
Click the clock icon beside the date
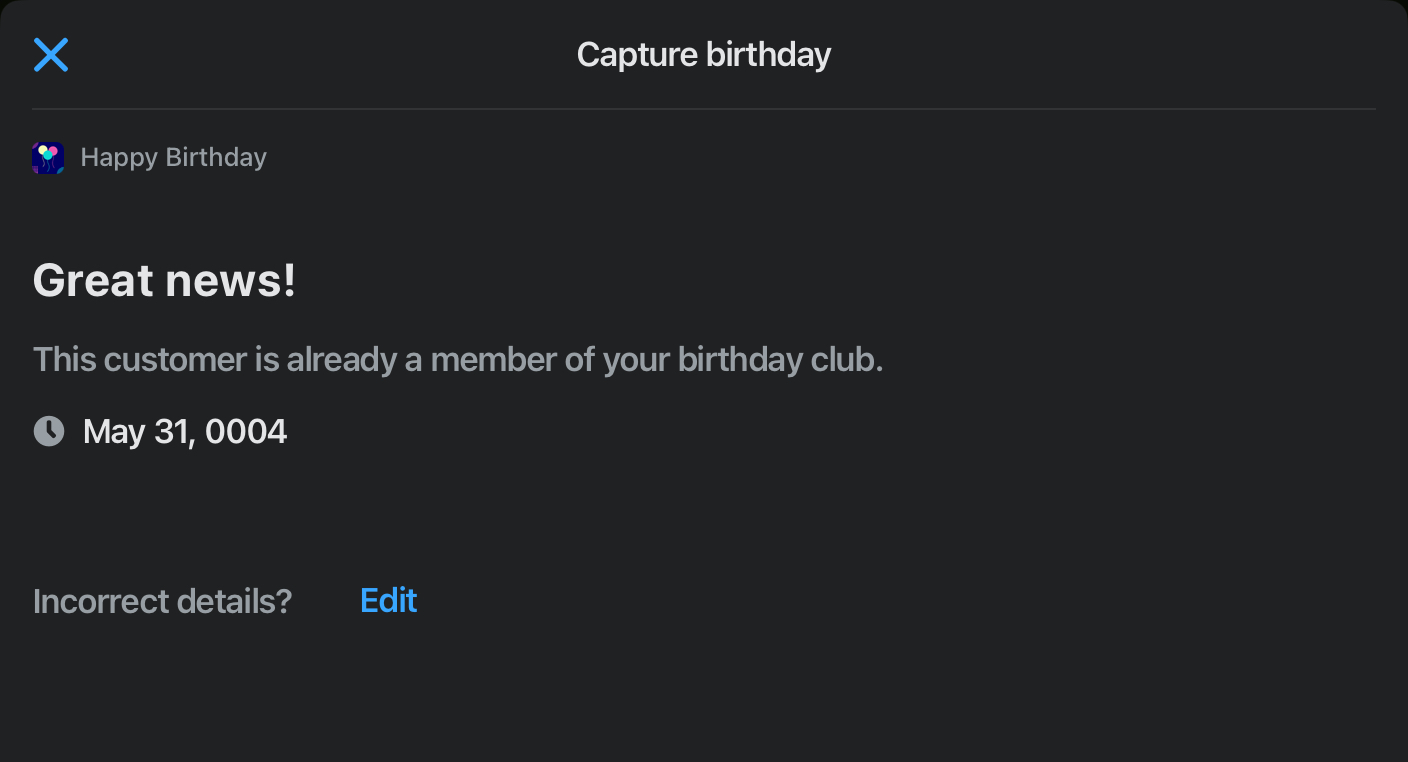(49, 431)
